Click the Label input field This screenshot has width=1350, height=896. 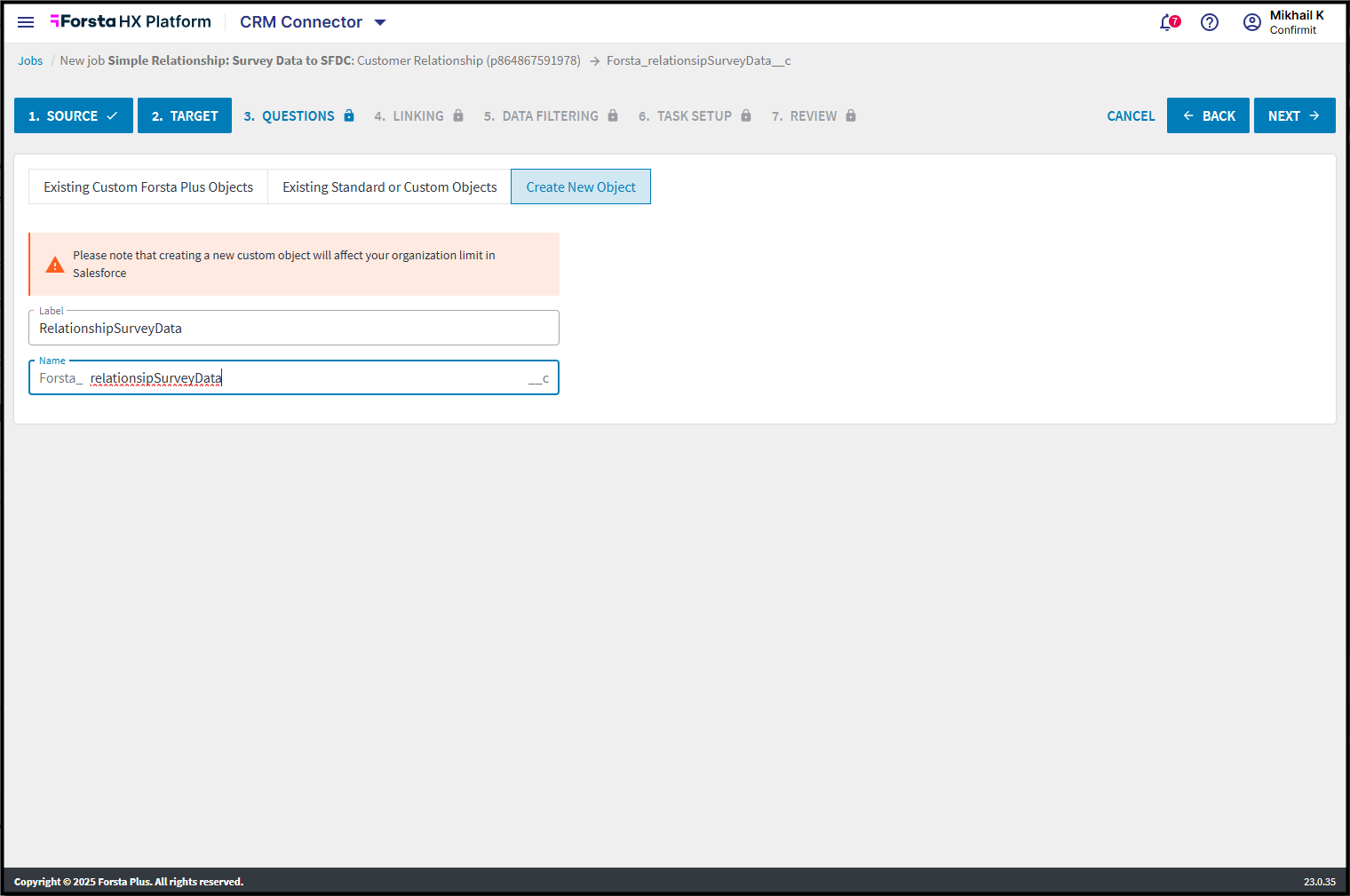pos(294,328)
